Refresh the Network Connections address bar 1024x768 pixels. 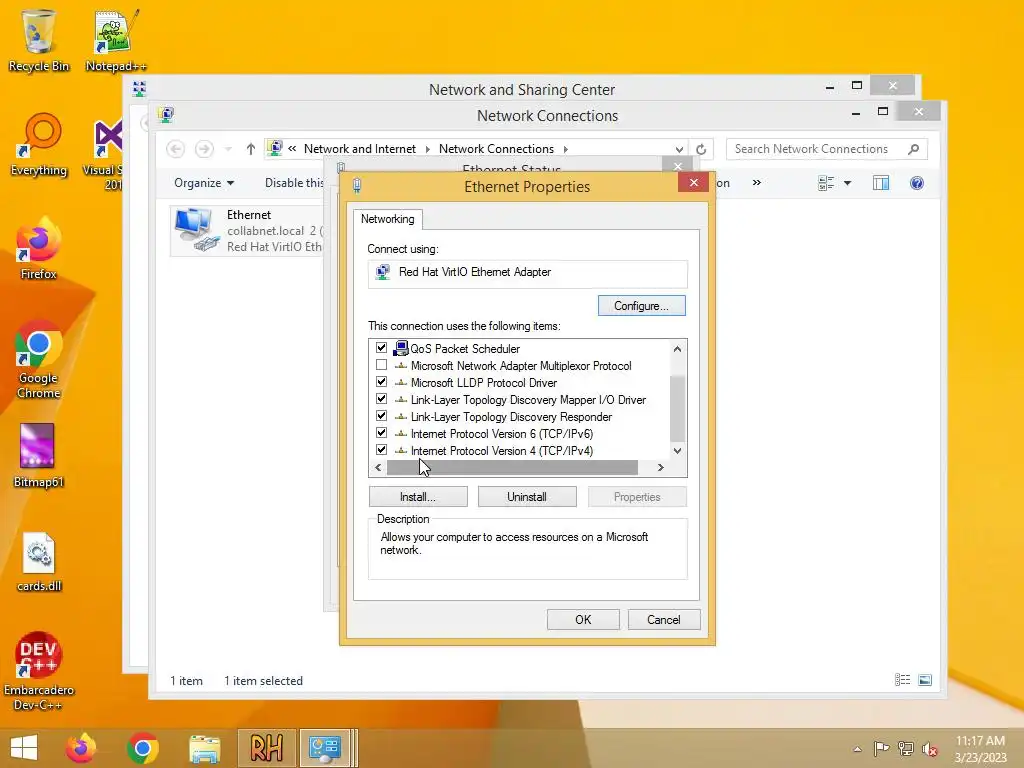pos(701,150)
